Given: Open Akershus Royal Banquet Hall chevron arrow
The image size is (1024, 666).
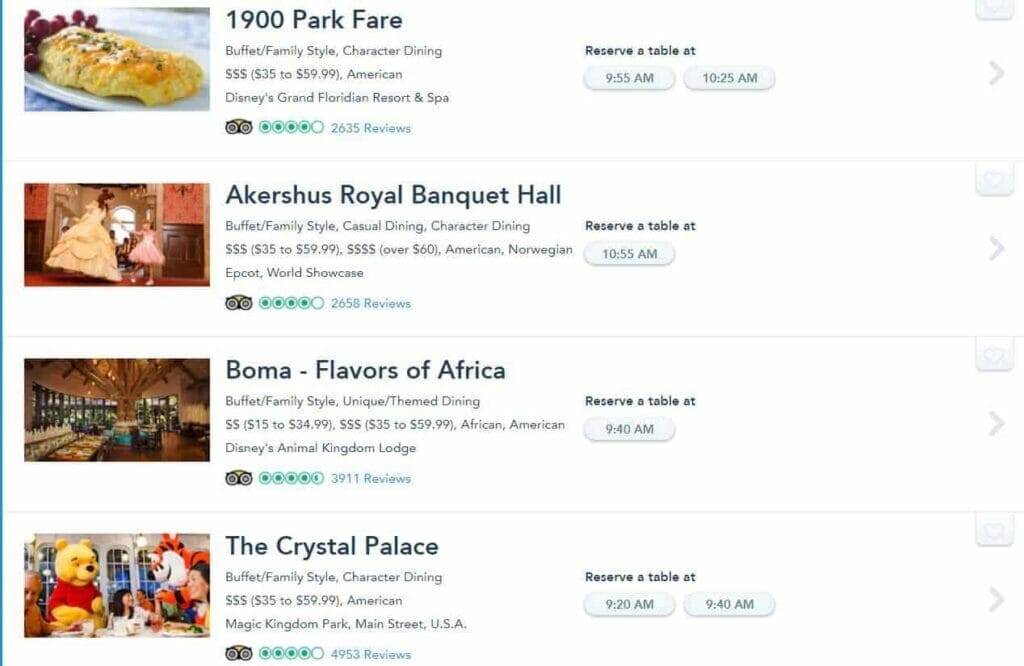Looking at the screenshot, I should (996, 248).
